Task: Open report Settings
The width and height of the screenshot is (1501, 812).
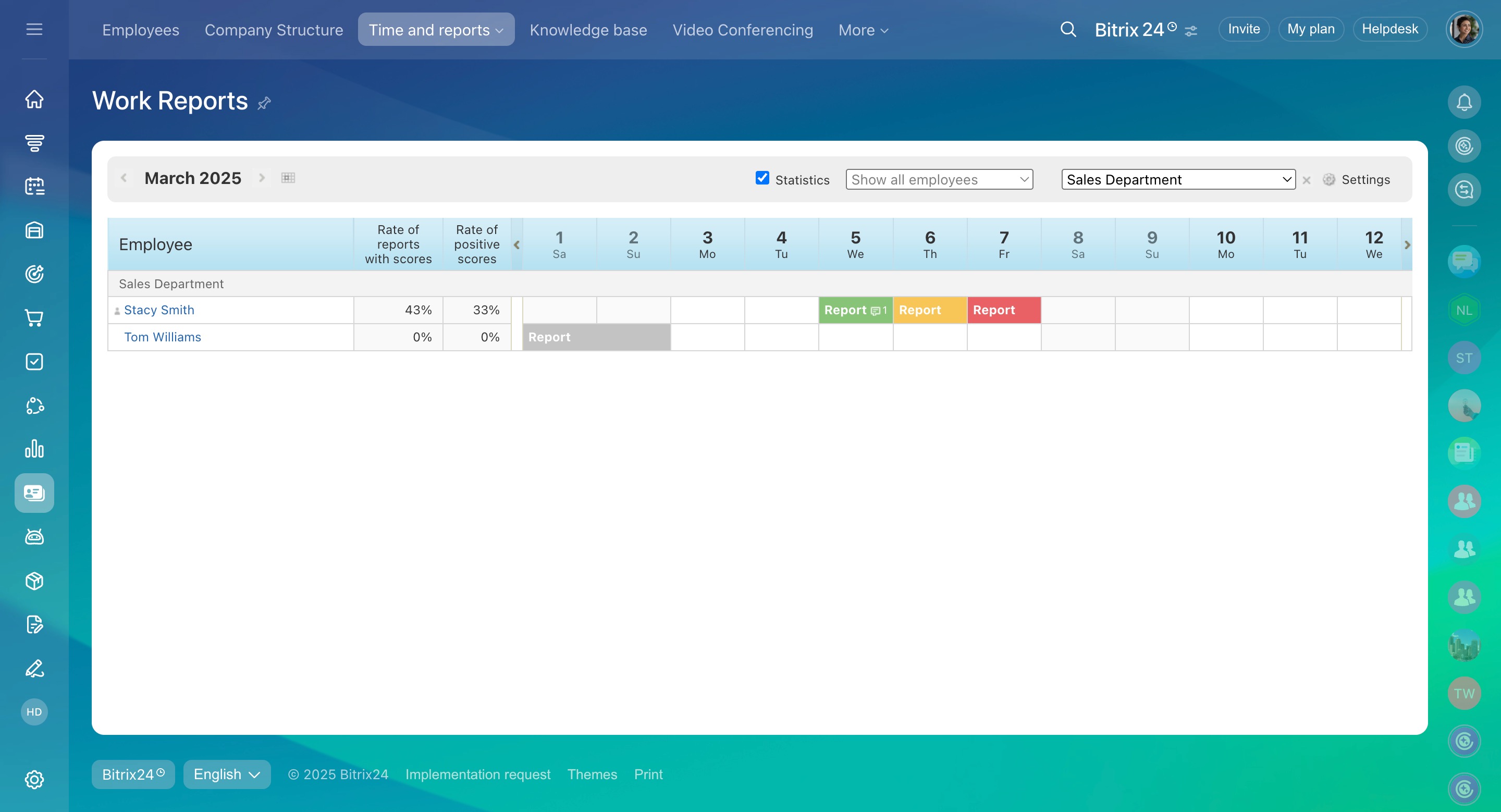Action: coord(1356,179)
